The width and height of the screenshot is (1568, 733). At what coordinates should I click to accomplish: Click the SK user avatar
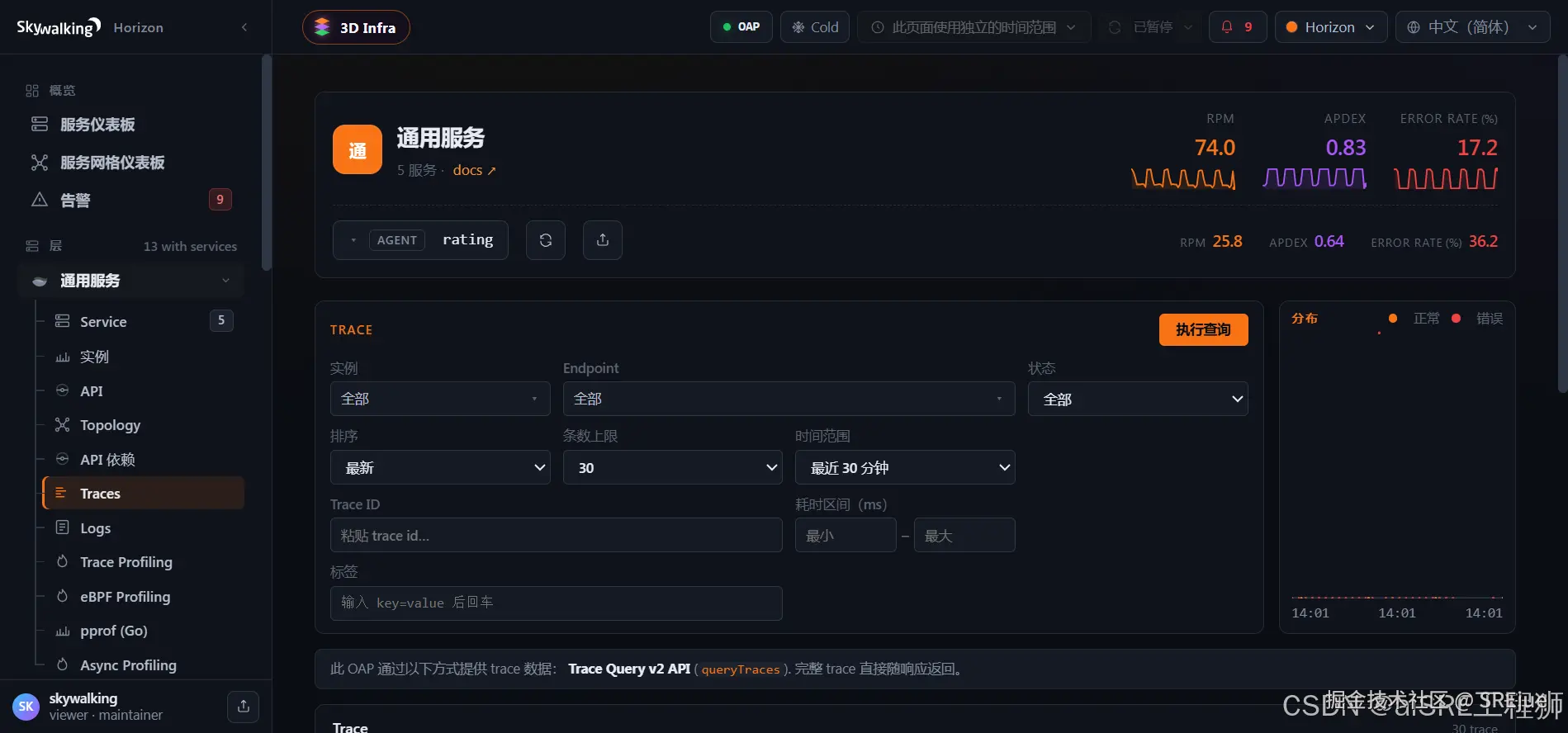[26, 707]
